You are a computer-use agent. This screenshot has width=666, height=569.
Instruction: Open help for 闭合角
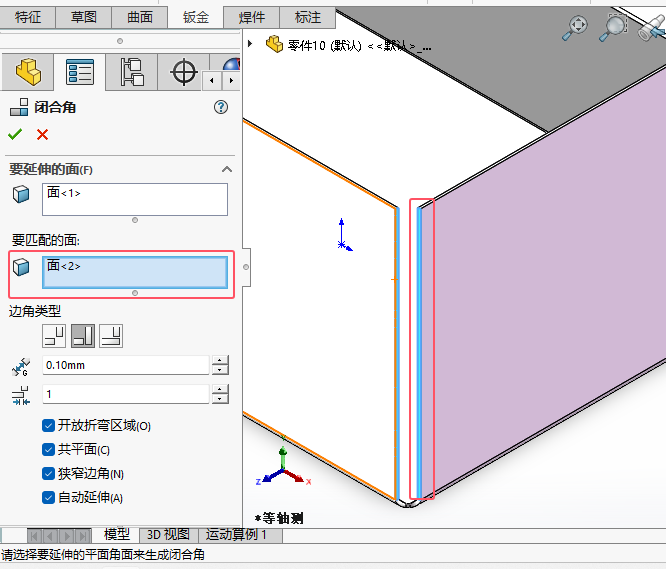(221, 107)
